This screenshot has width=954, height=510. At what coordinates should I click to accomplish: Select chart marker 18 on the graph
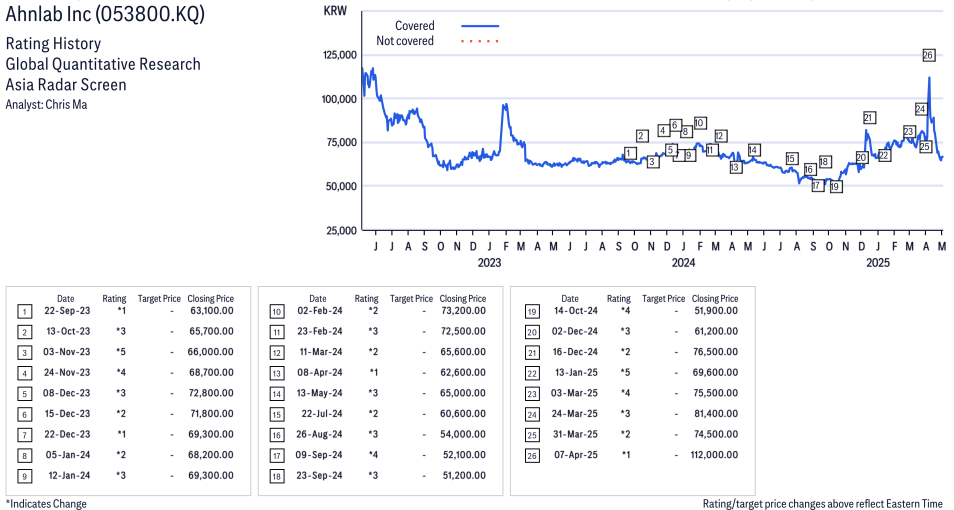tap(824, 162)
